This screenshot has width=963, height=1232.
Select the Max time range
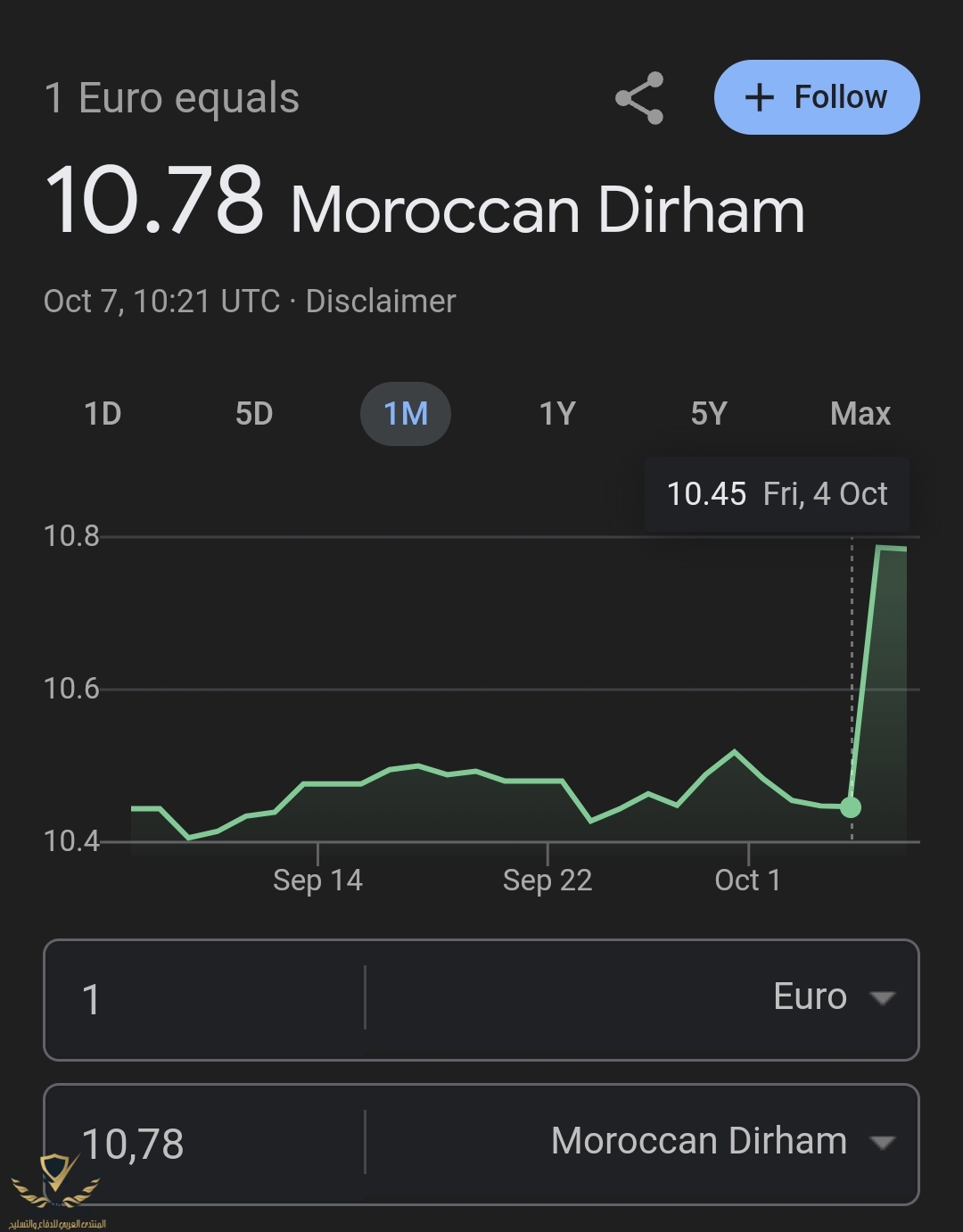pyautogui.click(x=860, y=414)
